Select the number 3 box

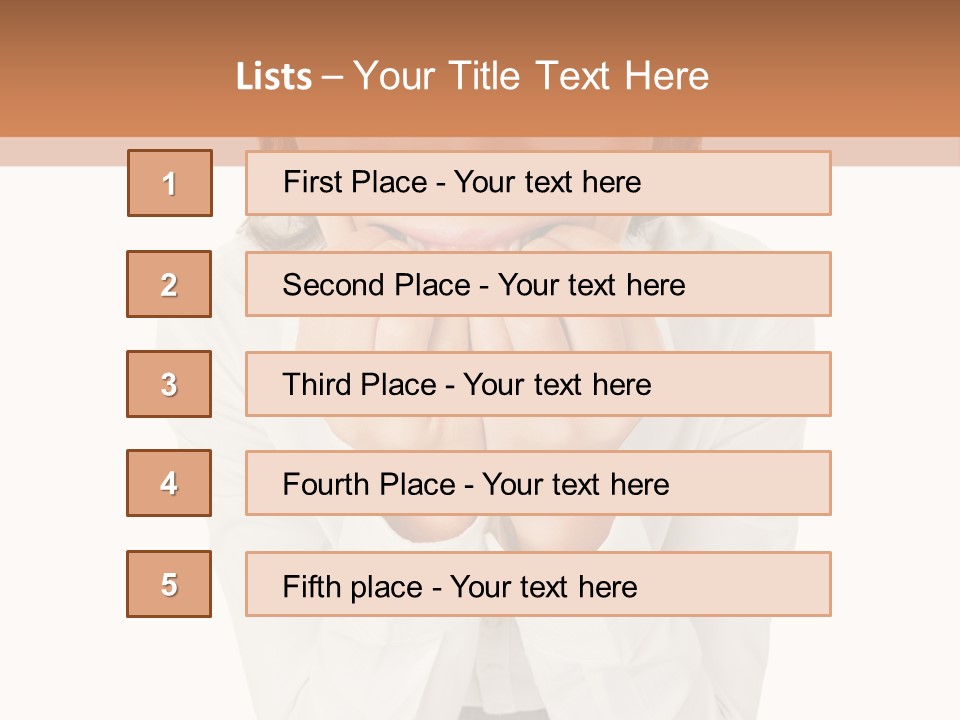169,384
